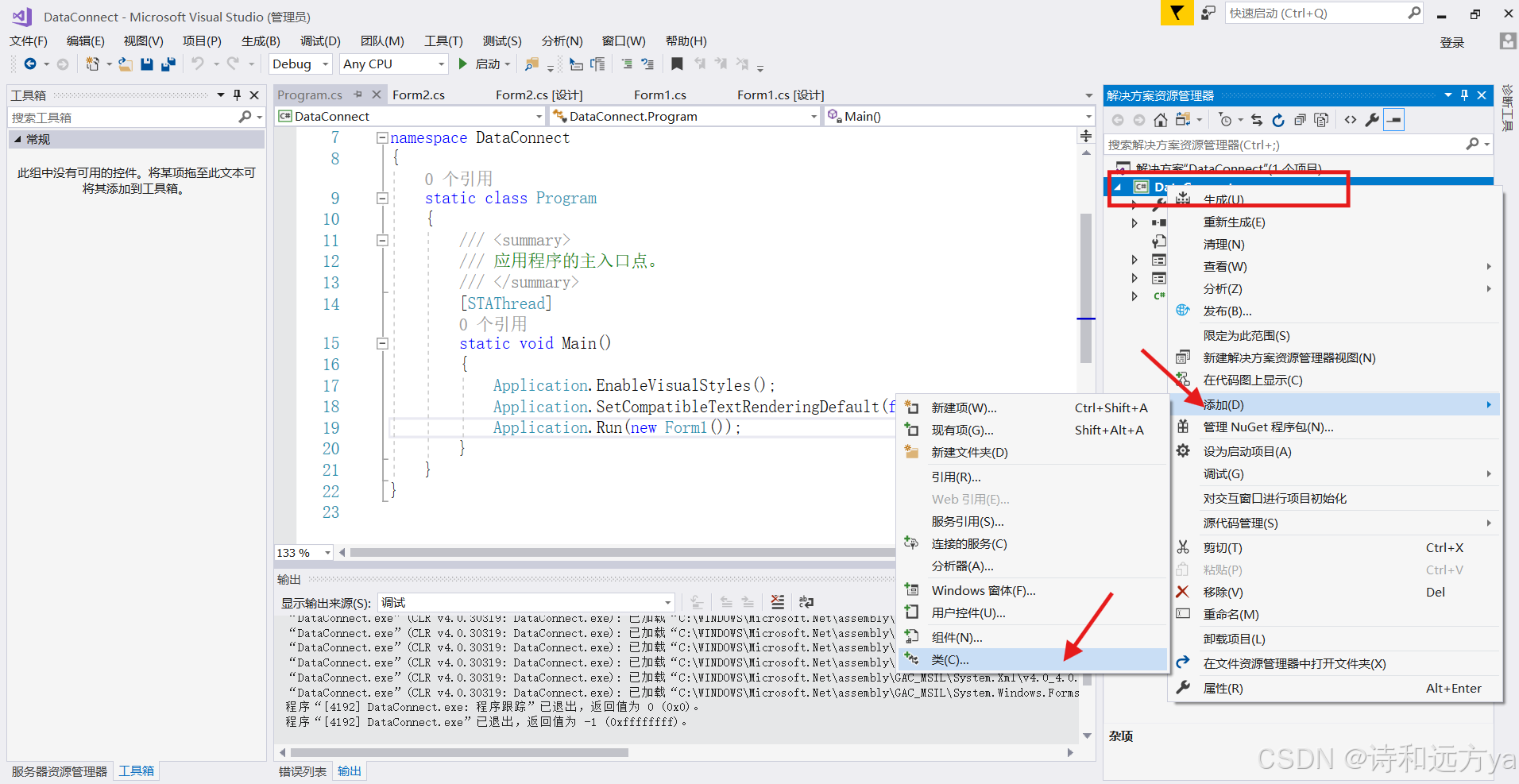This screenshot has height=784, width=1519.
Task: Click the open file toolbar icon
Action: point(126,64)
